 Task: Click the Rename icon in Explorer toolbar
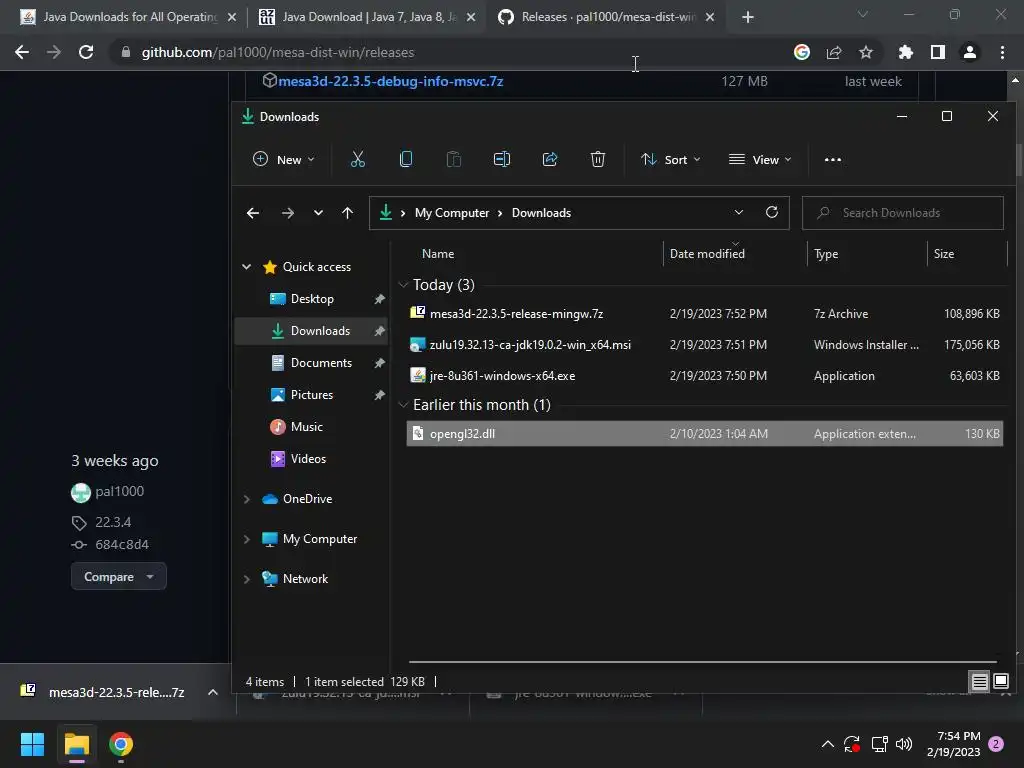(x=502, y=159)
